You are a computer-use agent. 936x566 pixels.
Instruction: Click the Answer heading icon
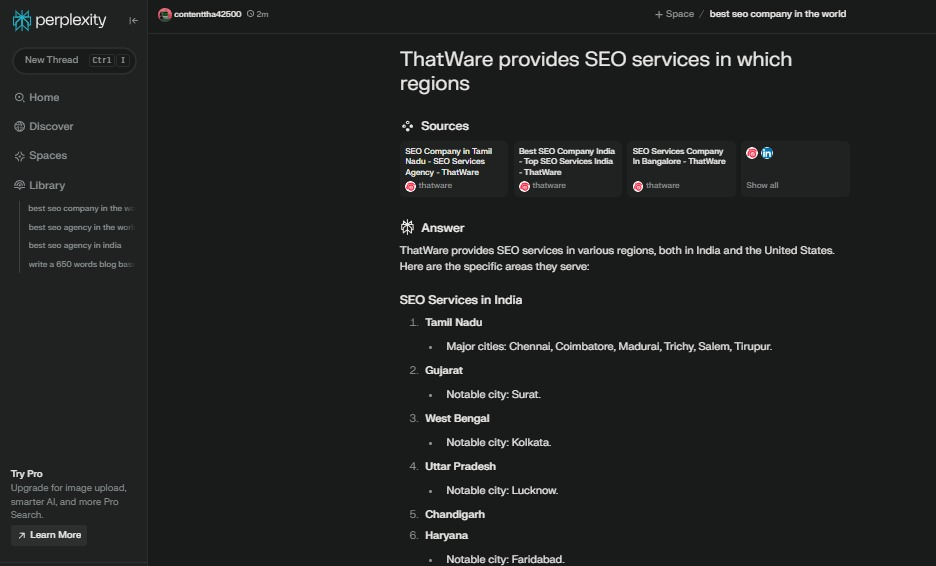pyautogui.click(x=407, y=227)
